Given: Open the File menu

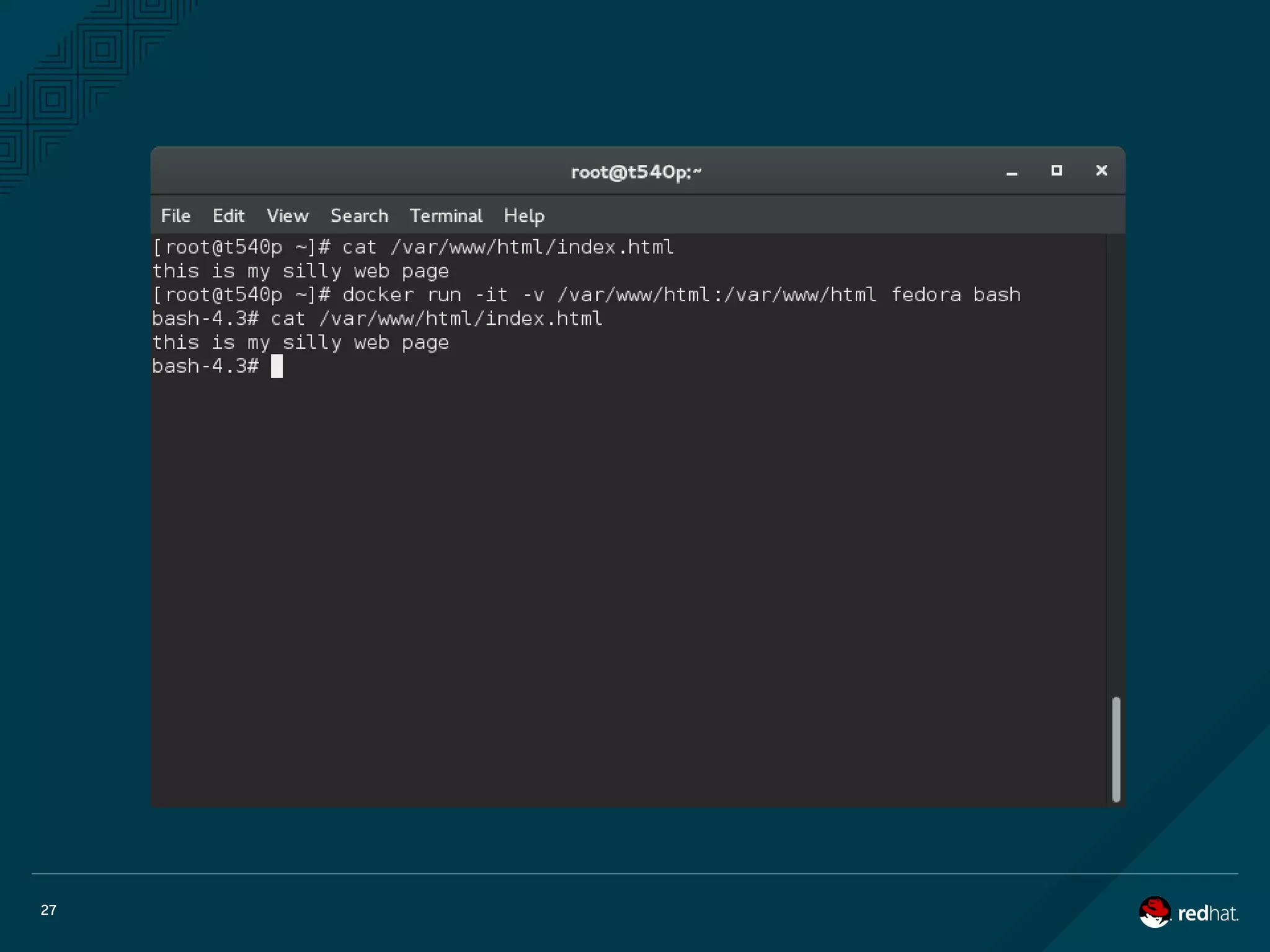Looking at the screenshot, I should click(x=175, y=216).
